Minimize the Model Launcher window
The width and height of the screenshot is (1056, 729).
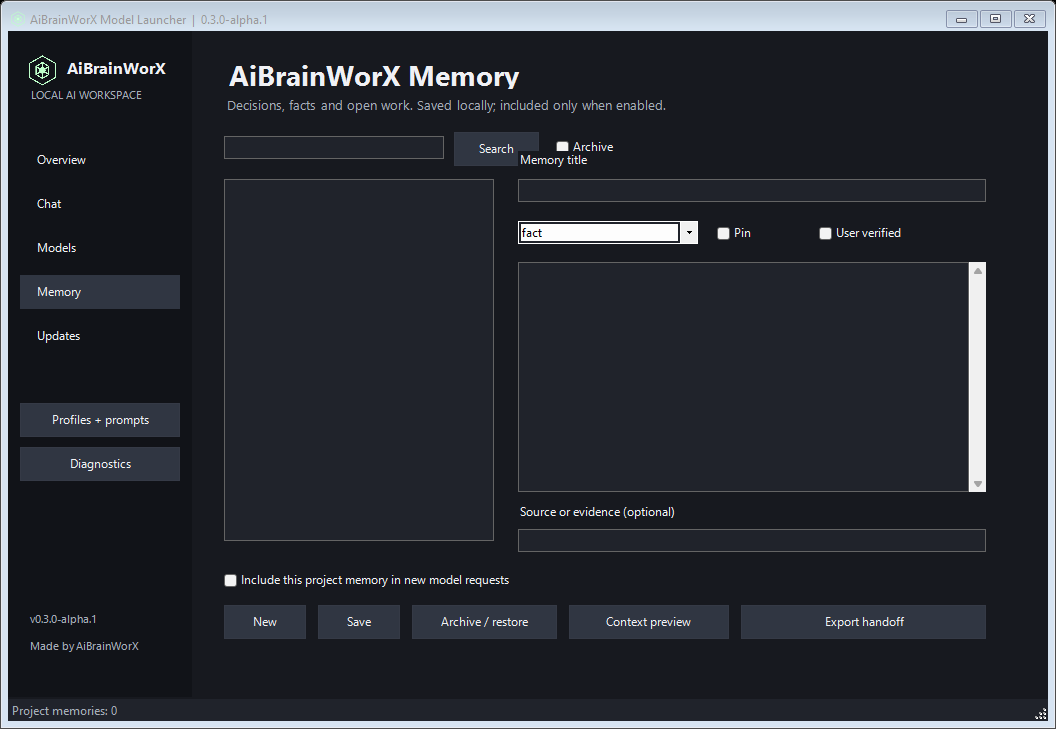click(962, 19)
